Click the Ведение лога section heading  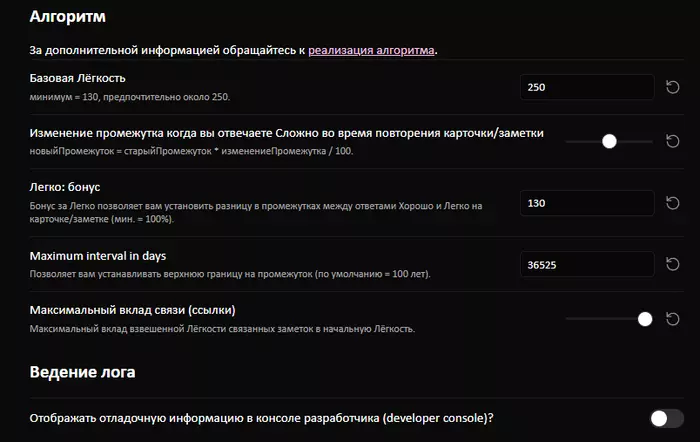[82, 372]
